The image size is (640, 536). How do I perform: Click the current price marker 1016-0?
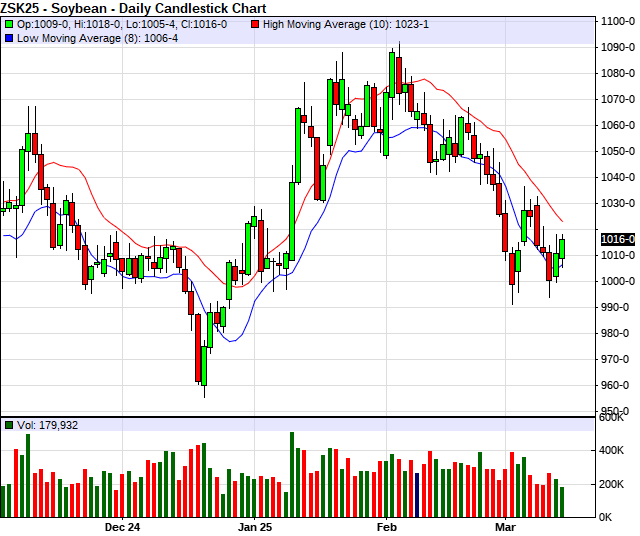click(618, 239)
